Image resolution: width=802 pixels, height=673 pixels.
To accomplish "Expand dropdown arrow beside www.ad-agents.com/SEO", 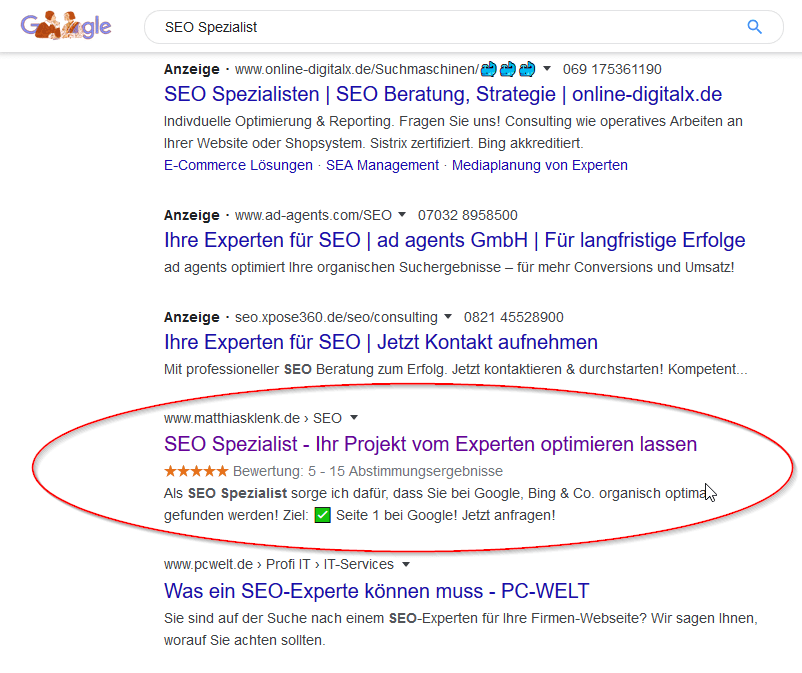I will click(x=402, y=214).
